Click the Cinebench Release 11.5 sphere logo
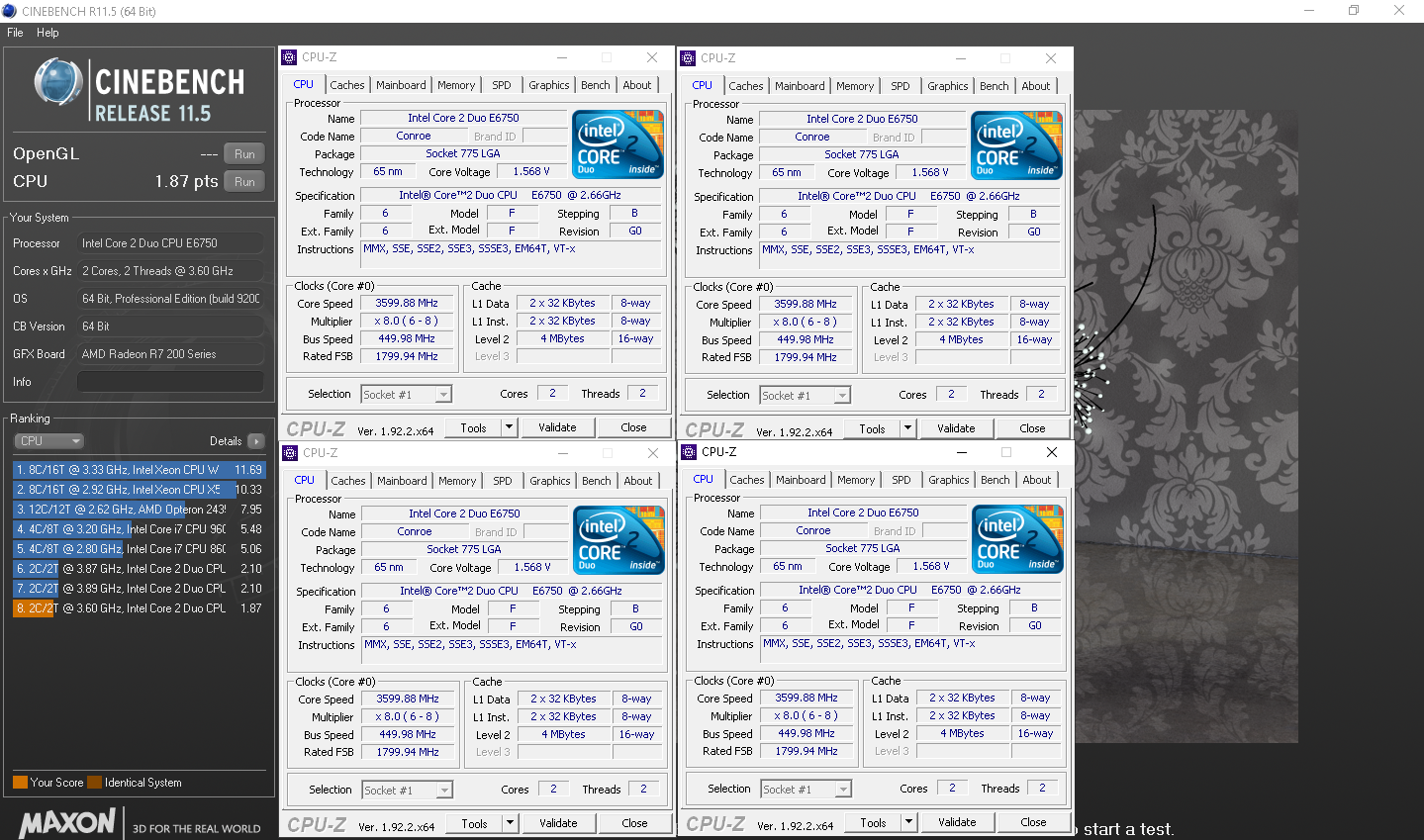1424x840 pixels. [x=58, y=82]
